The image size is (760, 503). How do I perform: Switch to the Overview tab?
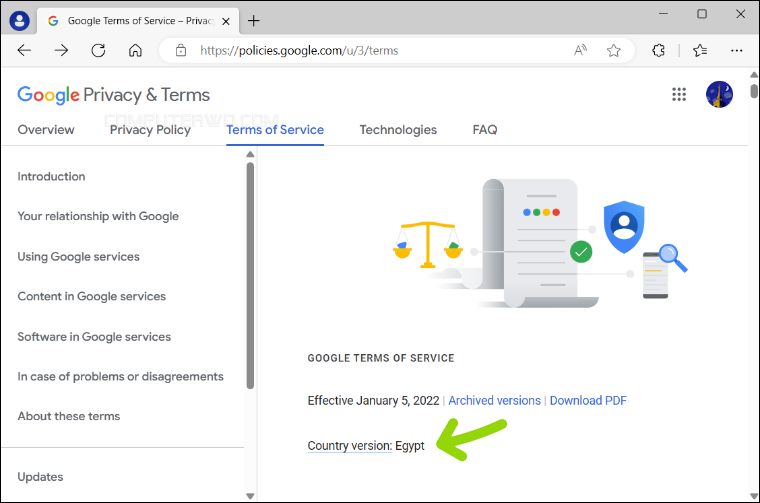click(46, 130)
